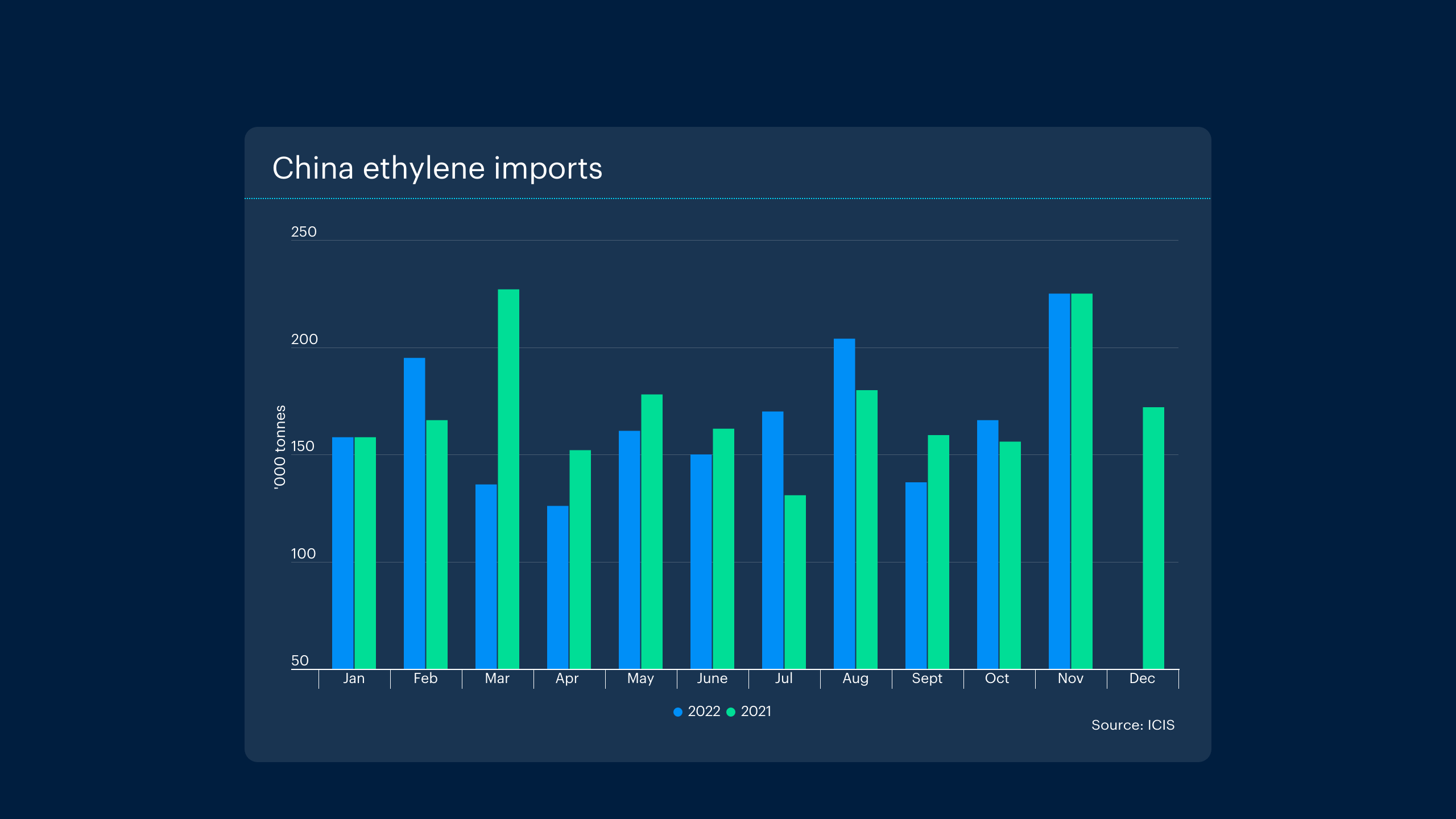The height and width of the screenshot is (819, 1456).
Task: Click the Jan axis label
Action: pyautogui.click(x=354, y=679)
